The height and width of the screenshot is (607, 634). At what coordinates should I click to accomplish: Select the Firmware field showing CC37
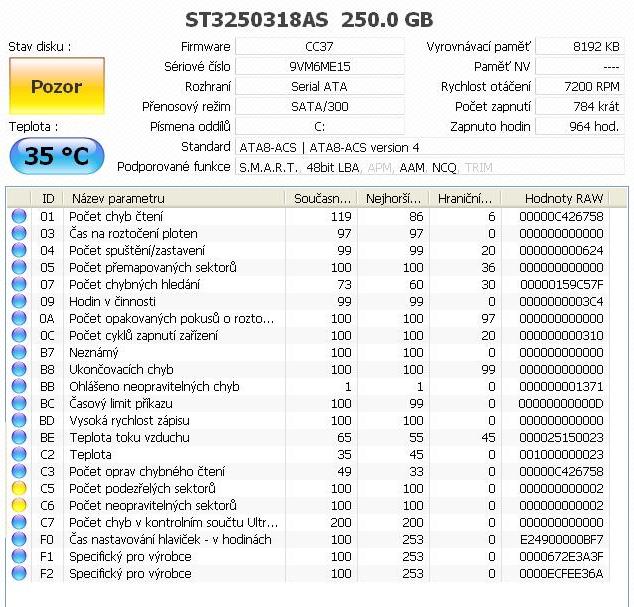[x=319, y=47]
